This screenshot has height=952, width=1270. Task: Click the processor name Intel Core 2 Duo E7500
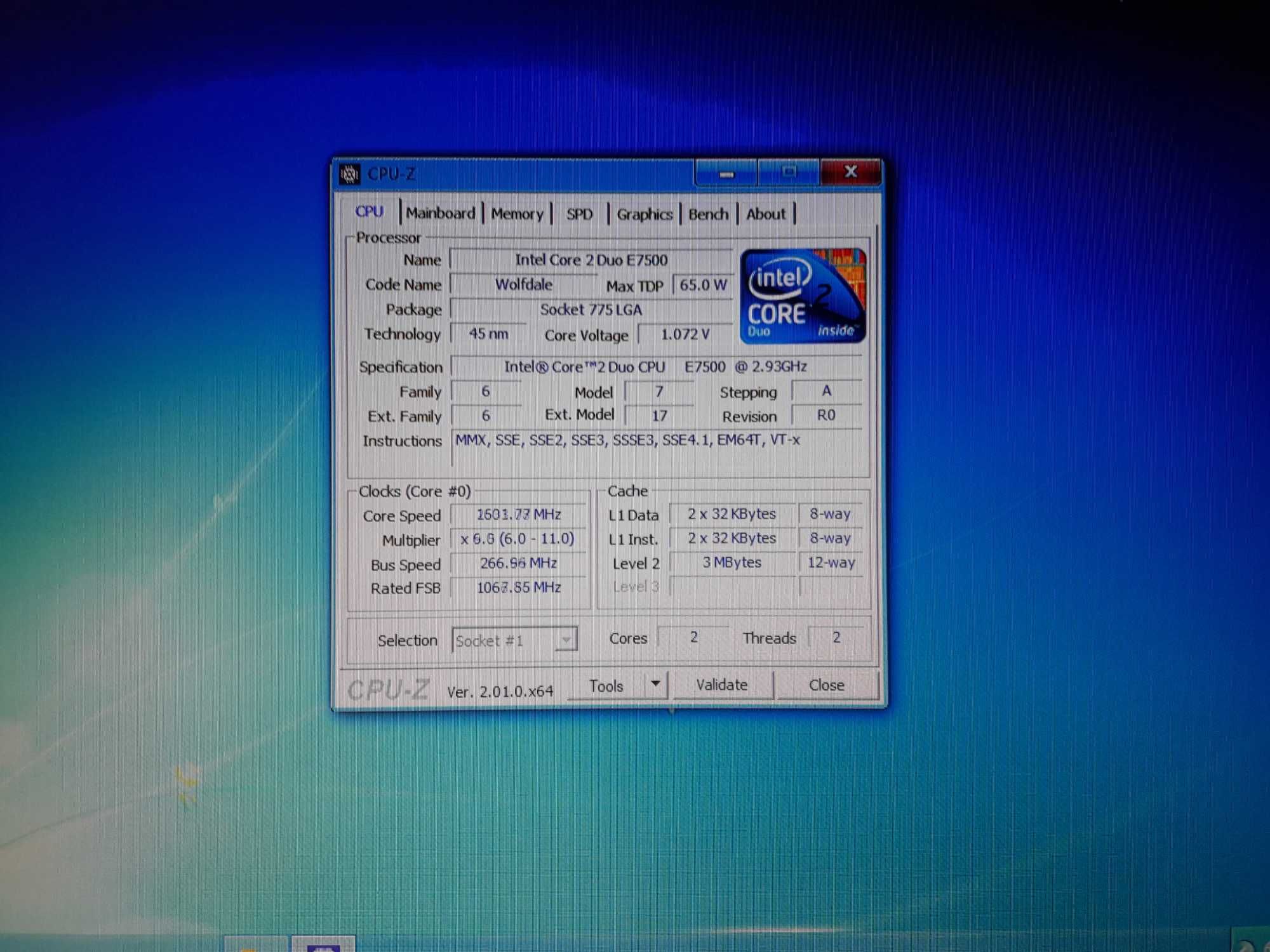pyautogui.click(x=591, y=260)
